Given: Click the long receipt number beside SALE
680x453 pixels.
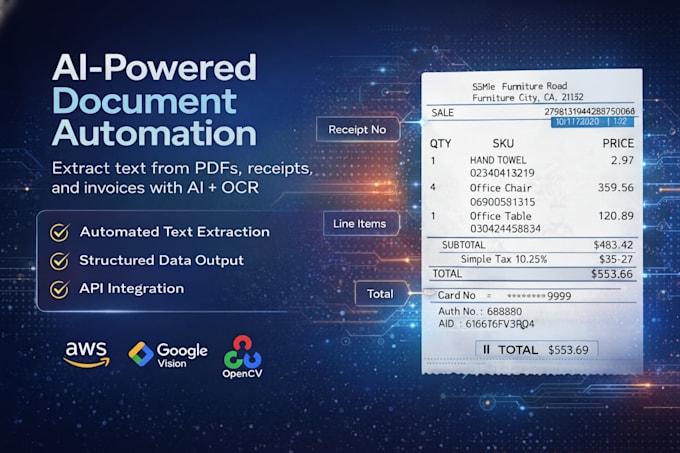Looking at the screenshot, I should point(589,111).
